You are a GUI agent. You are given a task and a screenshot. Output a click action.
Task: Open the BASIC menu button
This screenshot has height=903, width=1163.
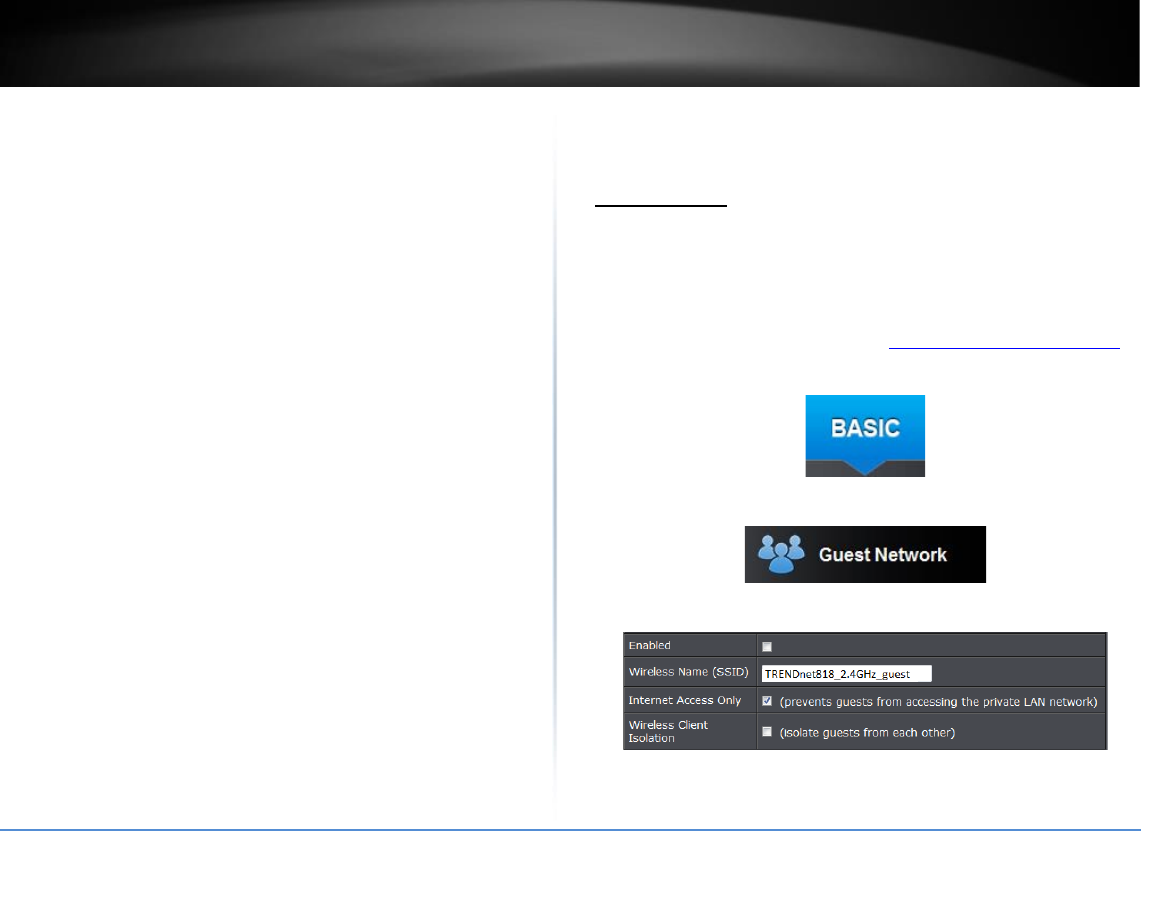[x=865, y=436]
